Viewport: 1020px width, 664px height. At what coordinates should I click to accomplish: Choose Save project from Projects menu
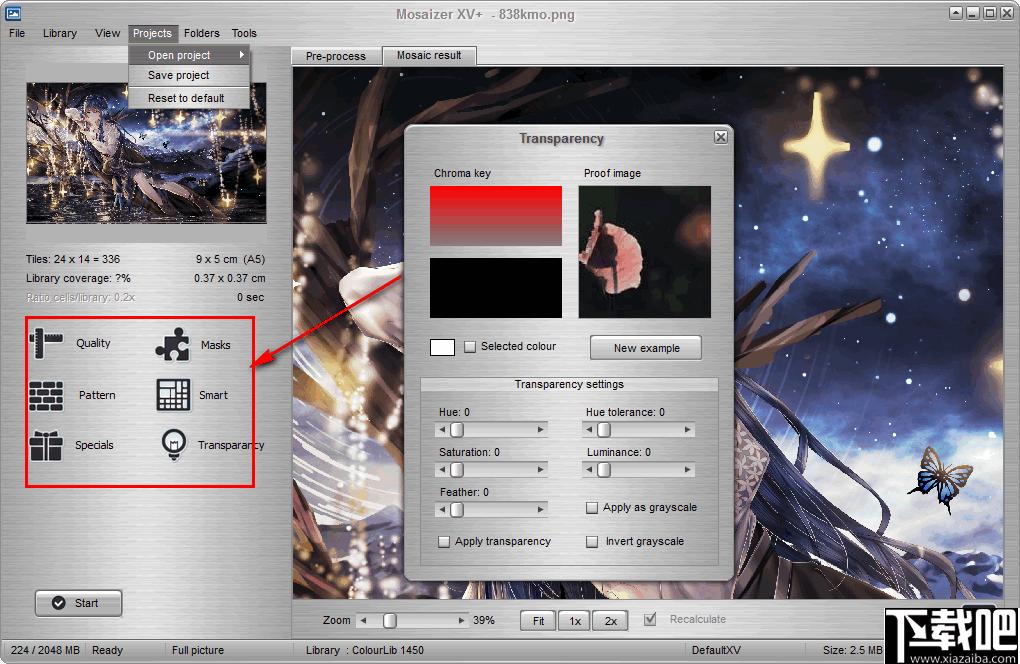189,75
